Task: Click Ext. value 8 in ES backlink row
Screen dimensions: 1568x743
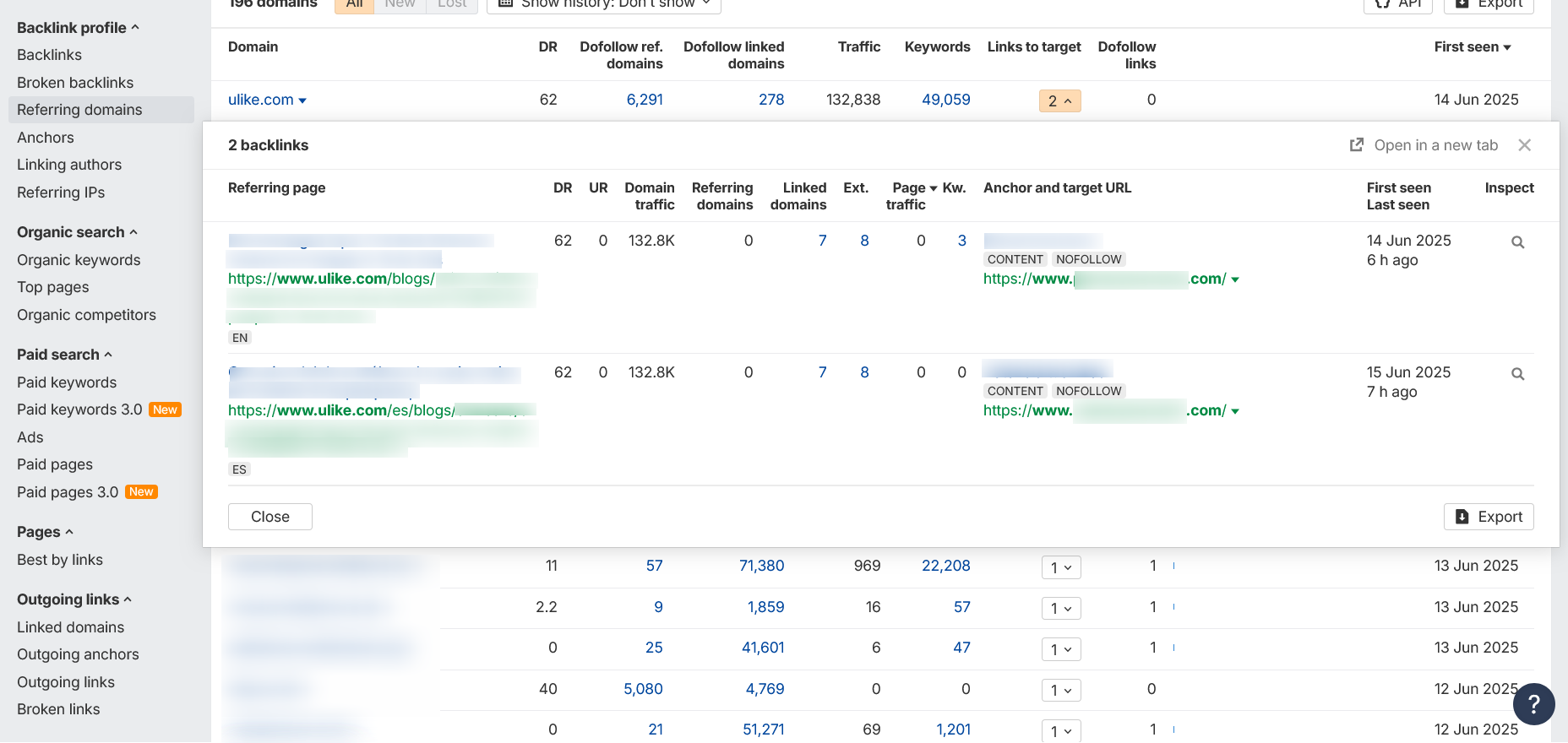Action: click(864, 372)
